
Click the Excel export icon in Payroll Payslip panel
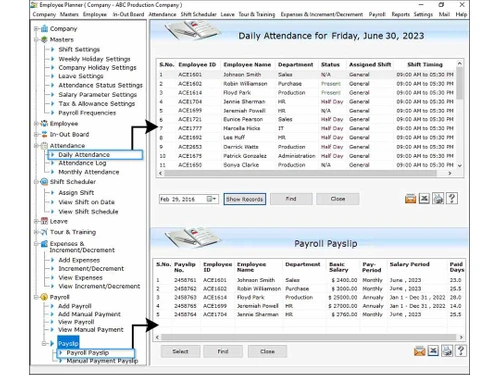click(433, 351)
